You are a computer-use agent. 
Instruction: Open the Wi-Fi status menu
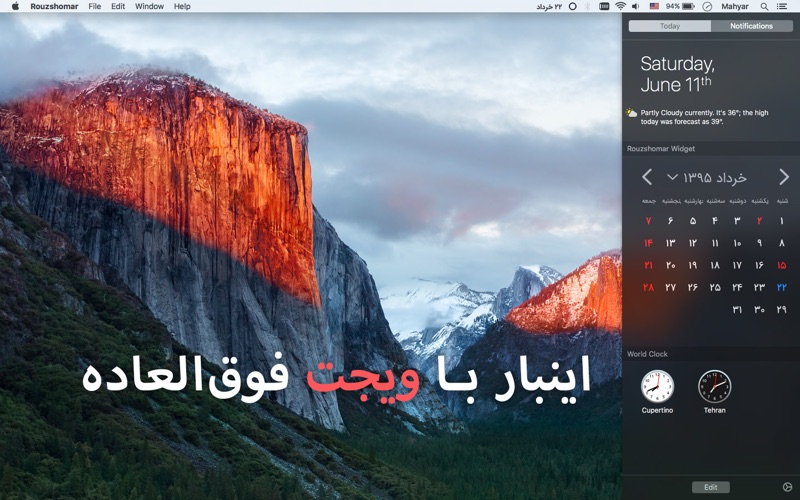pyautogui.click(x=620, y=6)
